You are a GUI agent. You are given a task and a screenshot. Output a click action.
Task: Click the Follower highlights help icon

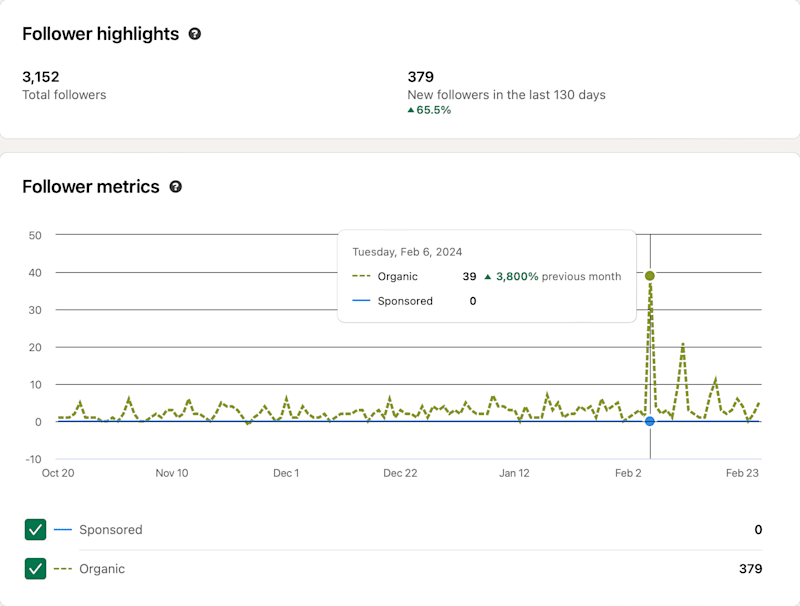tap(194, 34)
